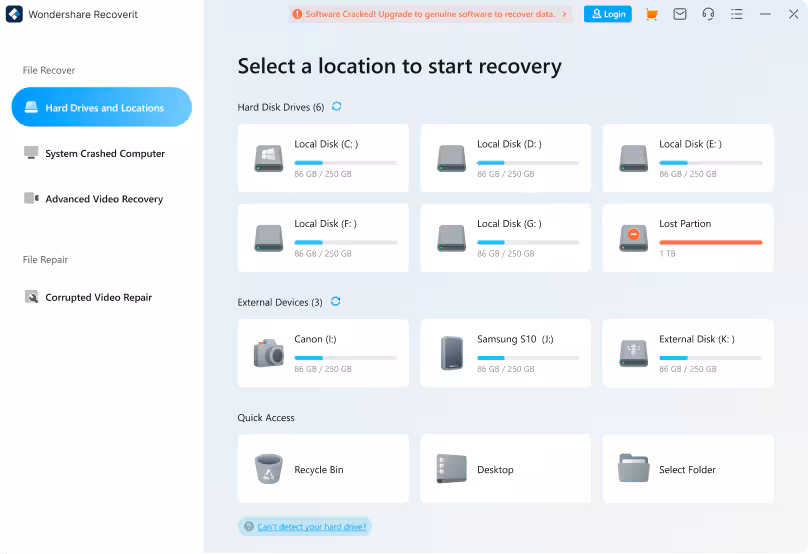
Task: Choose the Desktop quick access label
Action: (x=495, y=469)
